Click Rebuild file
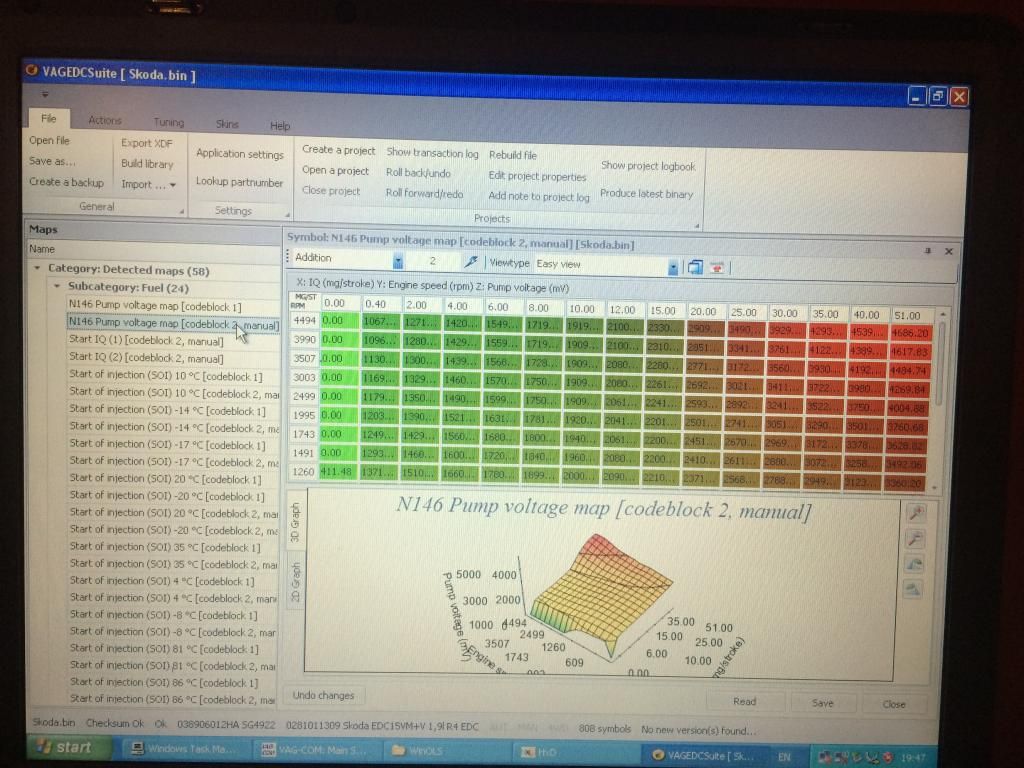Viewport: 1024px width, 768px height. point(513,155)
